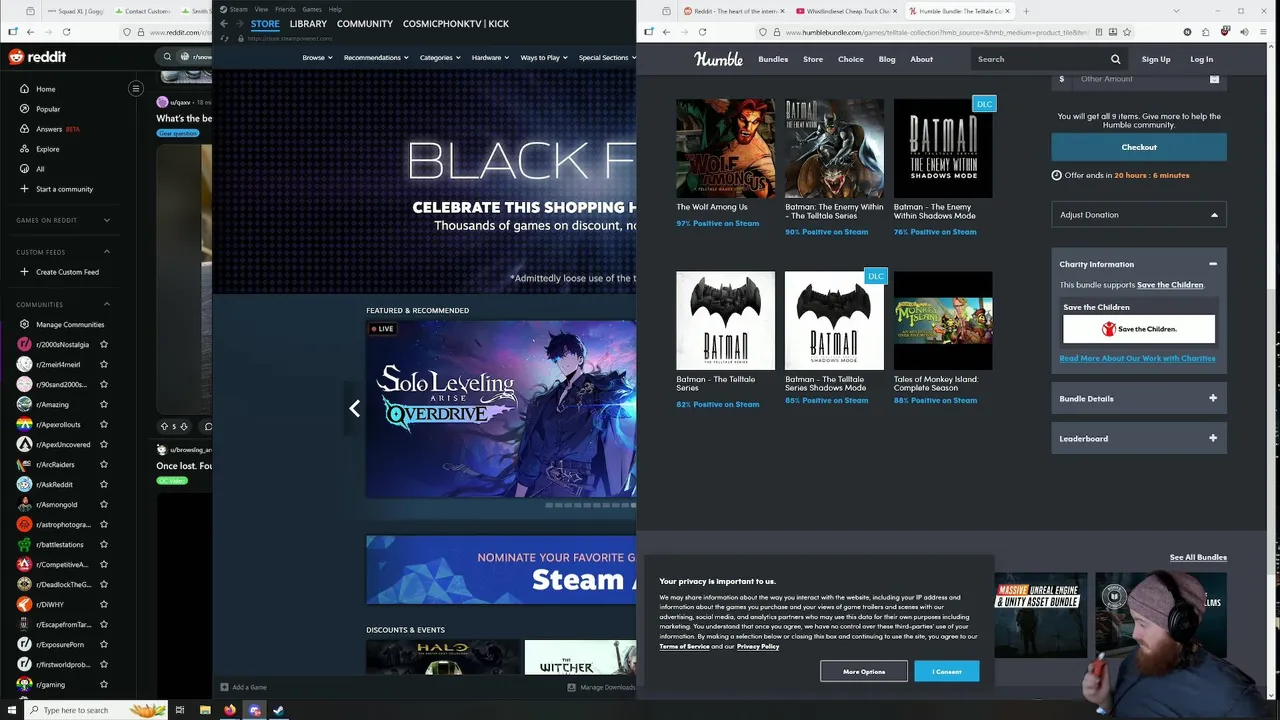Favorite r/2000sNostalgia with the star
Screen dimensions: 1280x720
[103, 344]
